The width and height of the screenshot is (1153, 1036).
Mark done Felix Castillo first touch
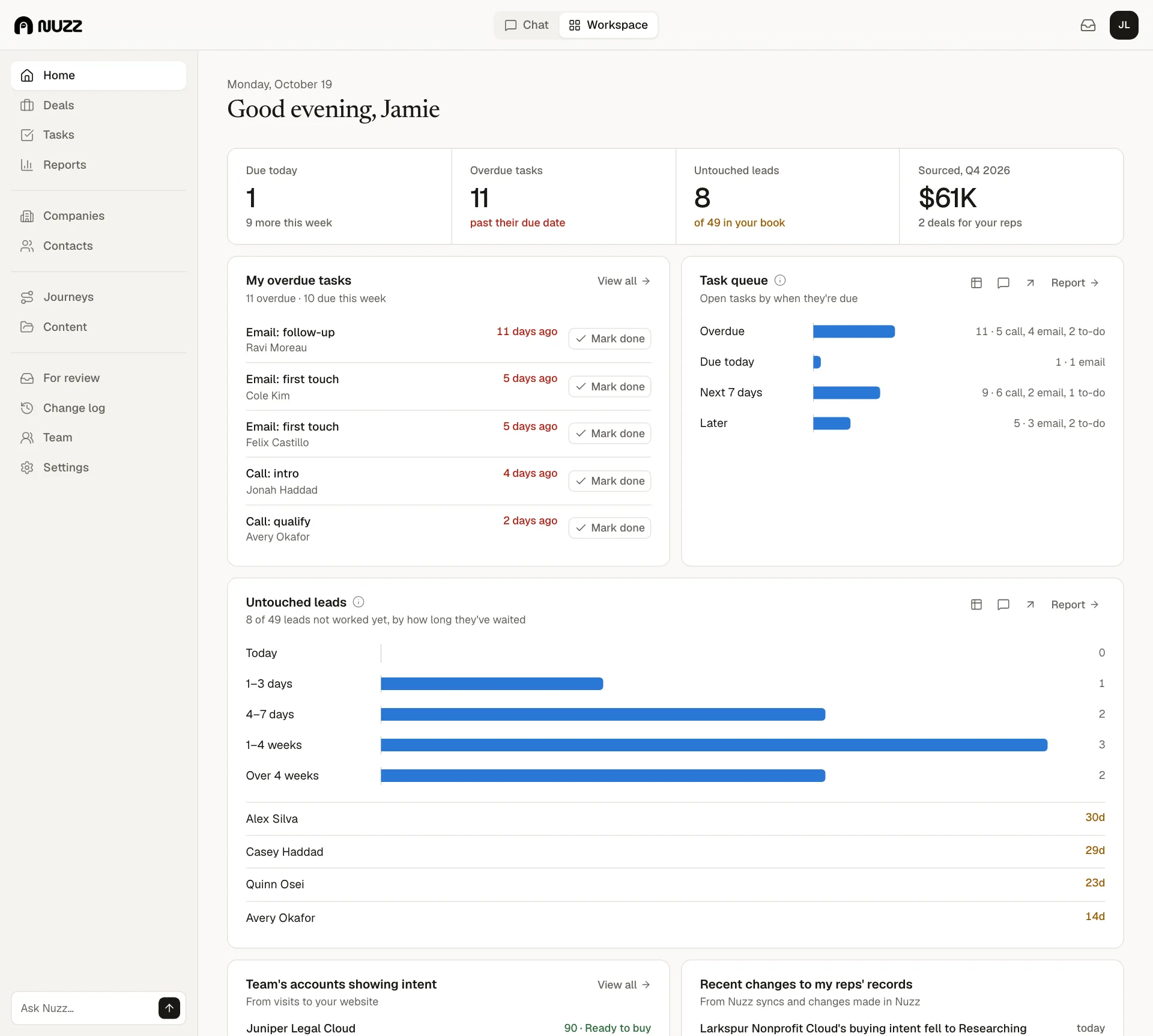[610, 434]
